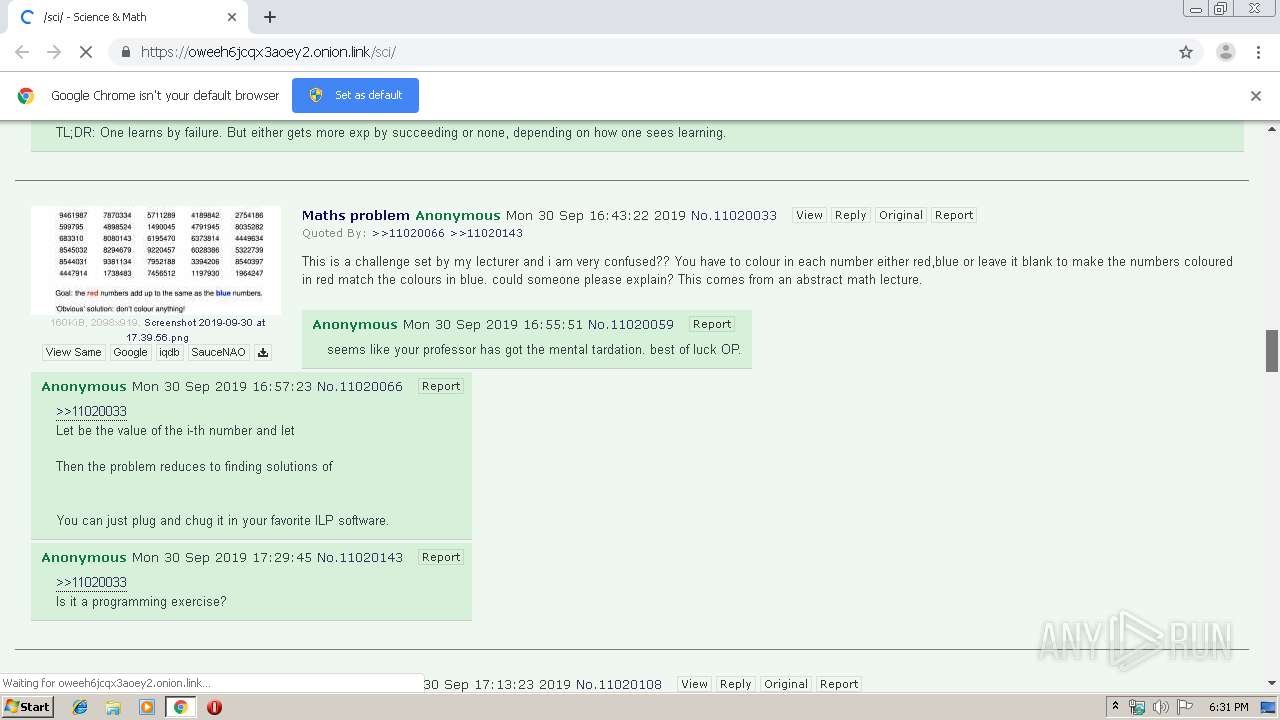Image resolution: width=1280 pixels, height=720 pixels.
Task: Click the scrollbar down arrow
Action: [1272, 684]
